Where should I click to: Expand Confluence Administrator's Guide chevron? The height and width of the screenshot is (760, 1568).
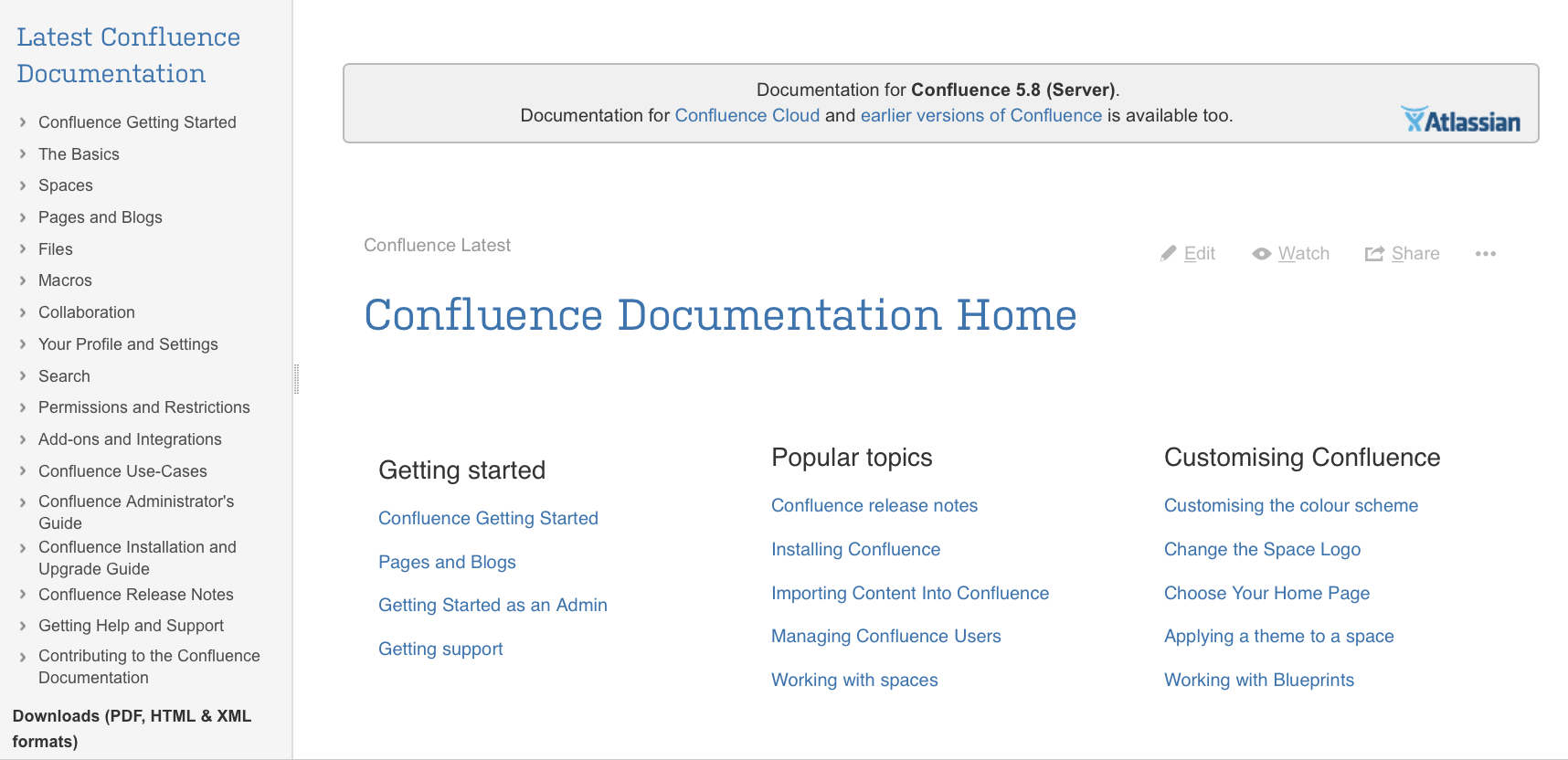tap(23, 502)
